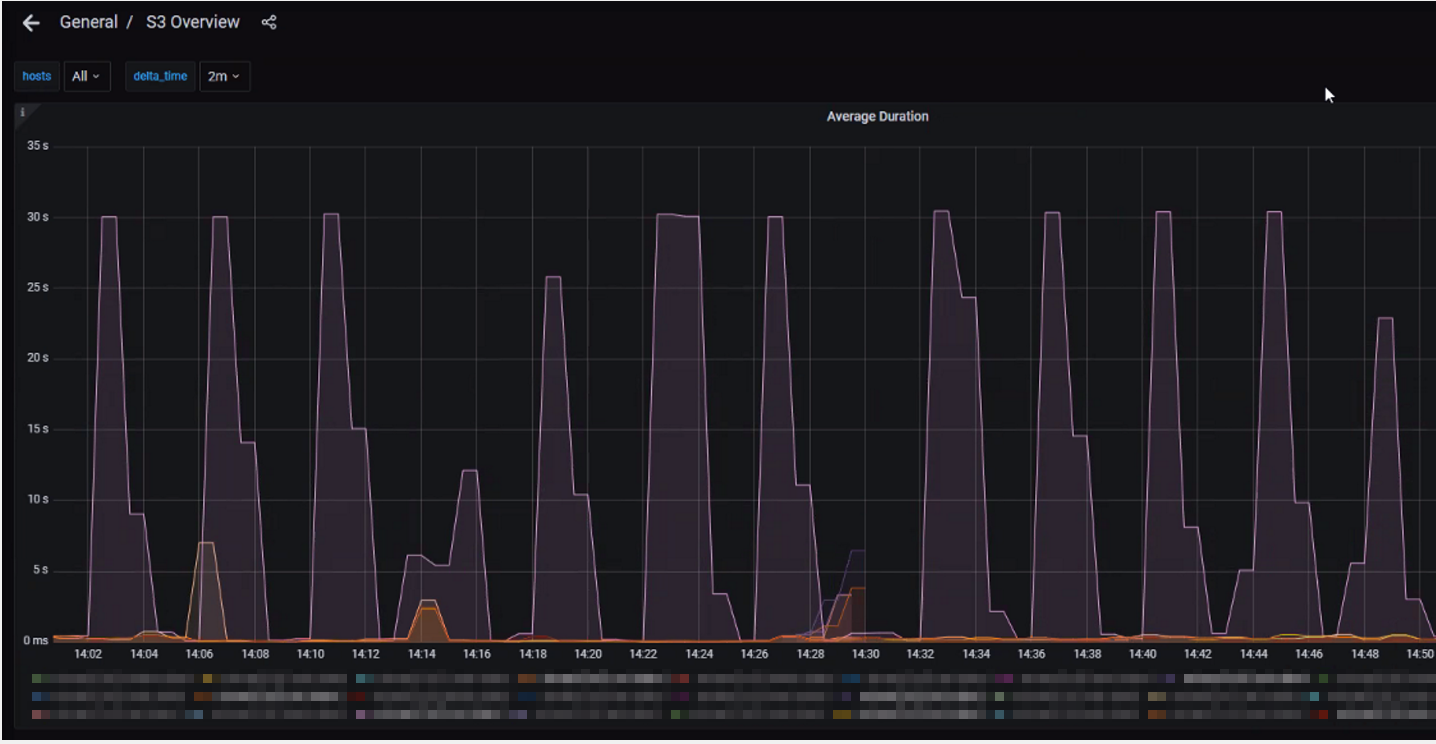The image size is (1436, 744).
Task: Open the General folder breadcrumb
Action: [88, 22]
